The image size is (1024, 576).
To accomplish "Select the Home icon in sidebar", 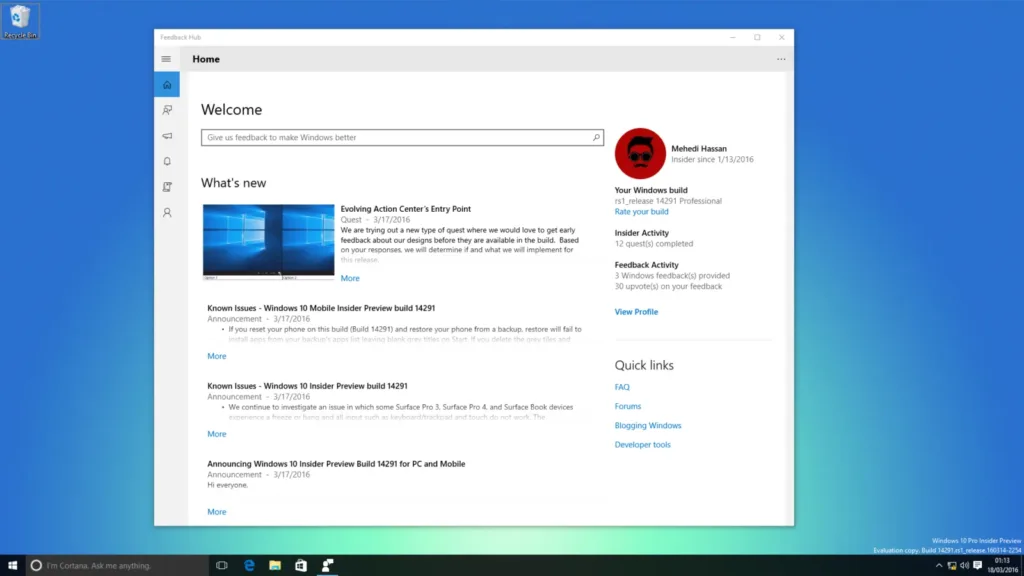I will click(167, 85).
